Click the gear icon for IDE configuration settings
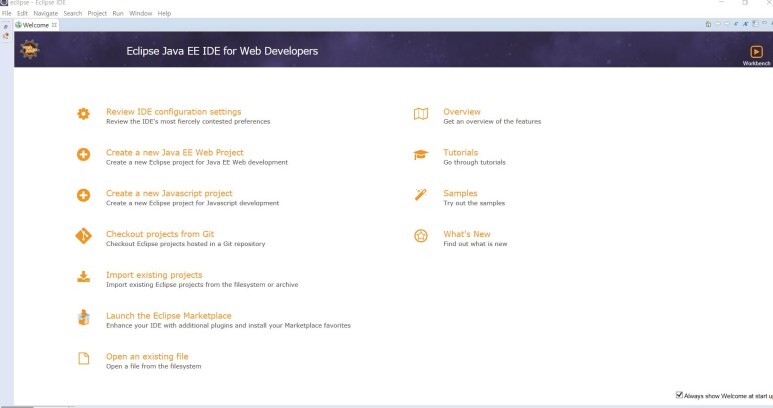This screenshot has width=773, height=408. click(x=83, y=114)
